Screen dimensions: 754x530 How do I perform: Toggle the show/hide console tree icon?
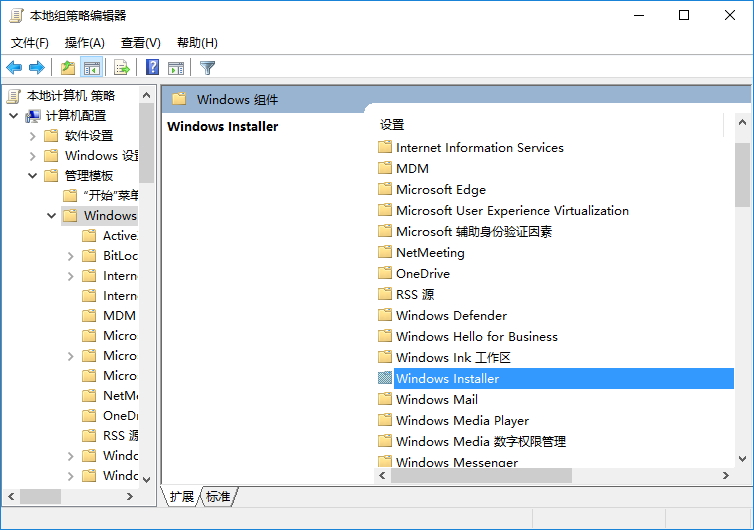(x=91, y=67)
